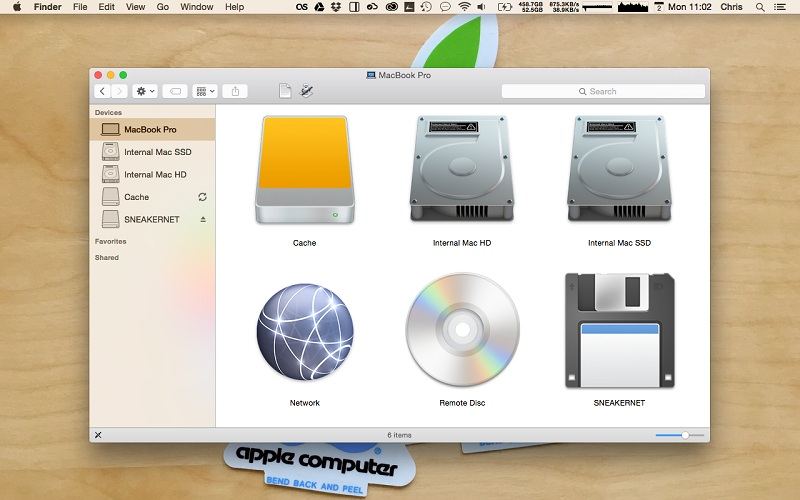Select the Remote Disc icon
This screenshot has height=500, width=800.
(x=462, y=330)
